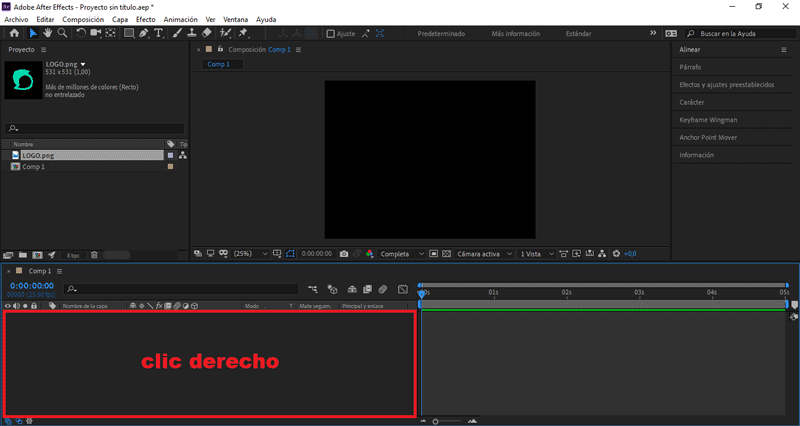Select the Hand tool in the toolbar
The width and height of the screenshot is (800, 426).
click(x=47, y=33)
